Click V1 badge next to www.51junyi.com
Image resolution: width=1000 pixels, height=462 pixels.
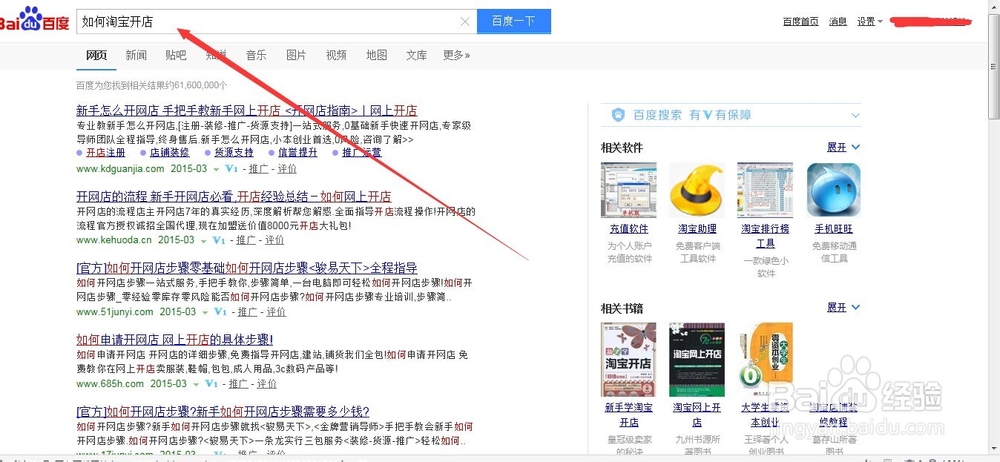[x=221, y=312]
